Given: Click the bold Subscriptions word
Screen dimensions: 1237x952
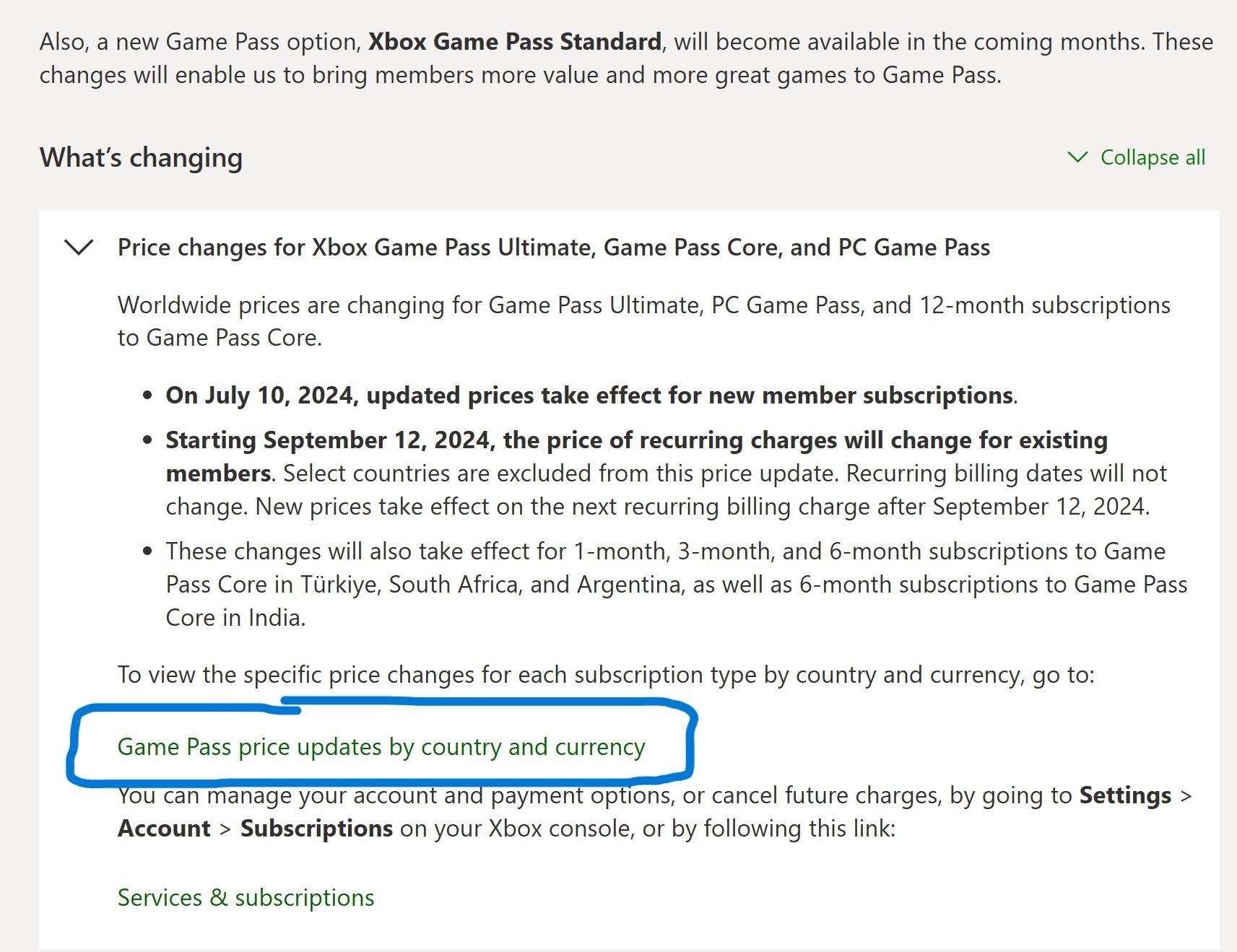Looking at the screenshot, I should pos(316,829).
